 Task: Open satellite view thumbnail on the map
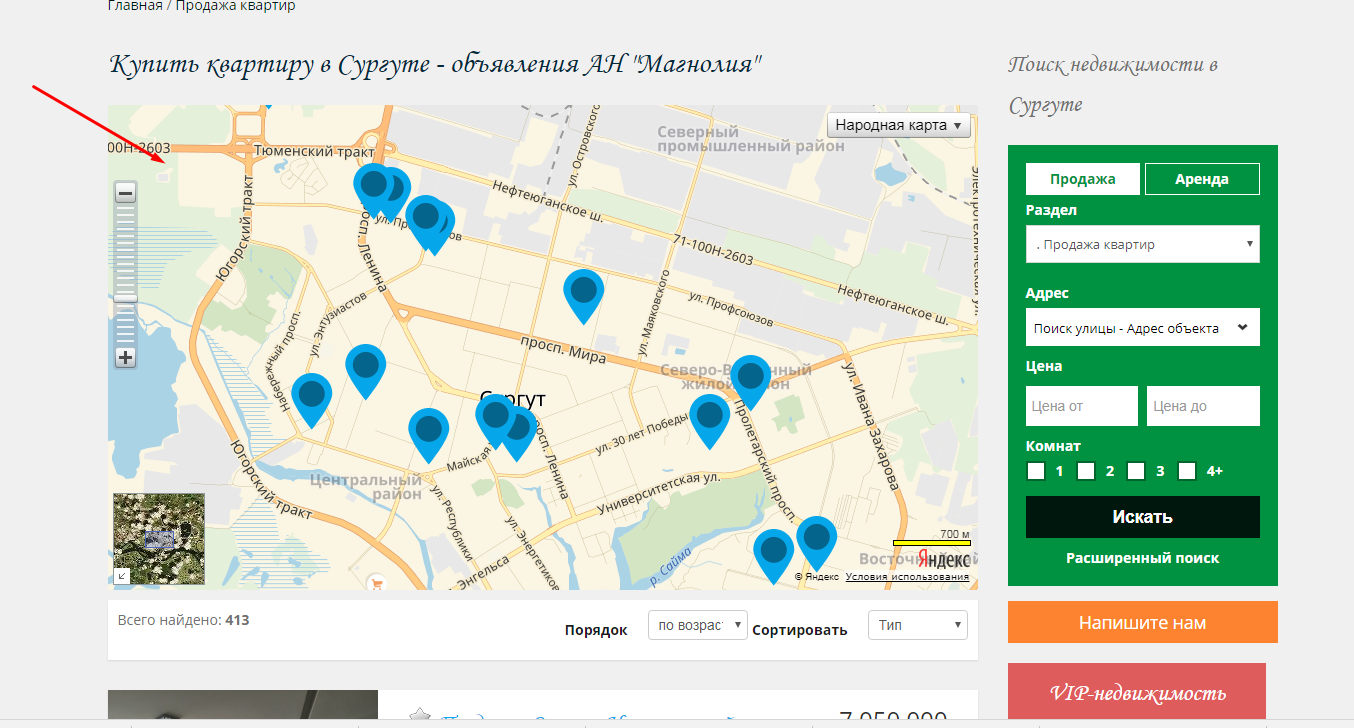coord(159,538)
